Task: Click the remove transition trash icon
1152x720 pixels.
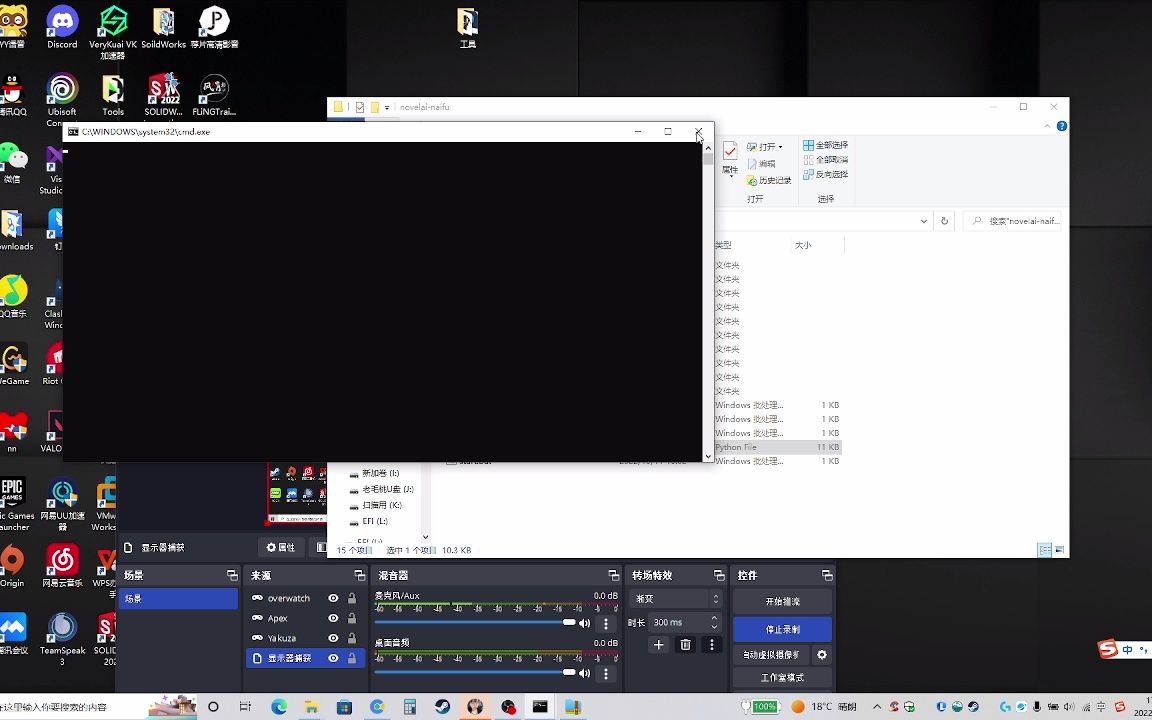Action: click(x=685, y=645)
